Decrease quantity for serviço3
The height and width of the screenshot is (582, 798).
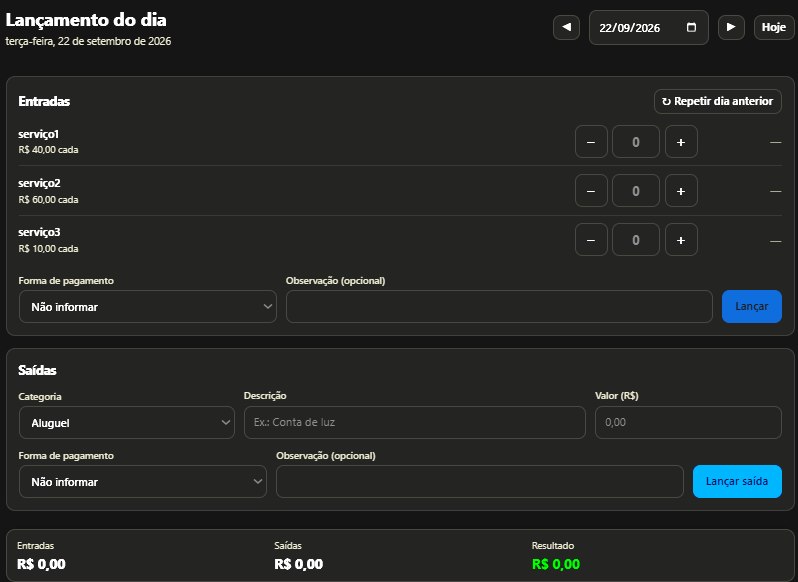(591, 240)
